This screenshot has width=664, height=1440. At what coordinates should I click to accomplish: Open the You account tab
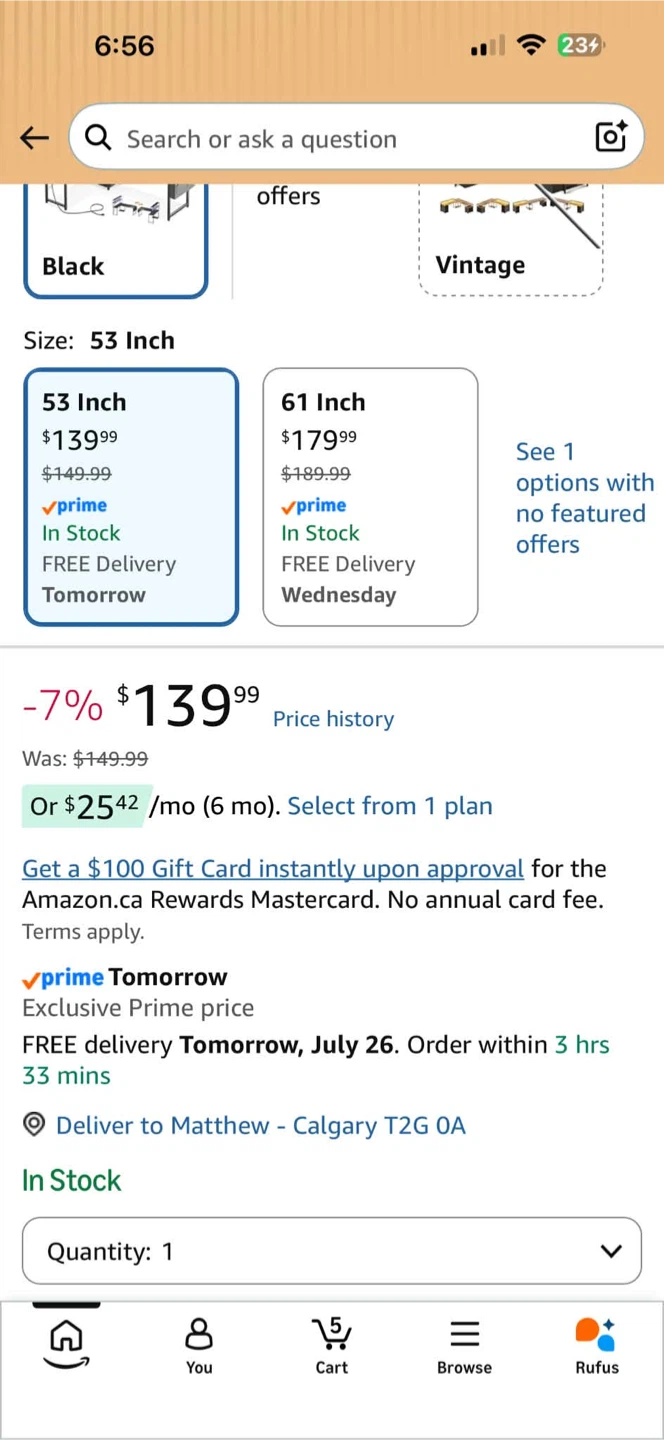(199, 1346)
